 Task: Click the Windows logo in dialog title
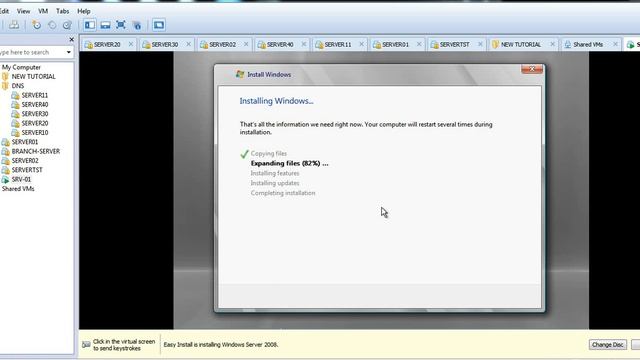pyautogui.click(x=240, y=74)
